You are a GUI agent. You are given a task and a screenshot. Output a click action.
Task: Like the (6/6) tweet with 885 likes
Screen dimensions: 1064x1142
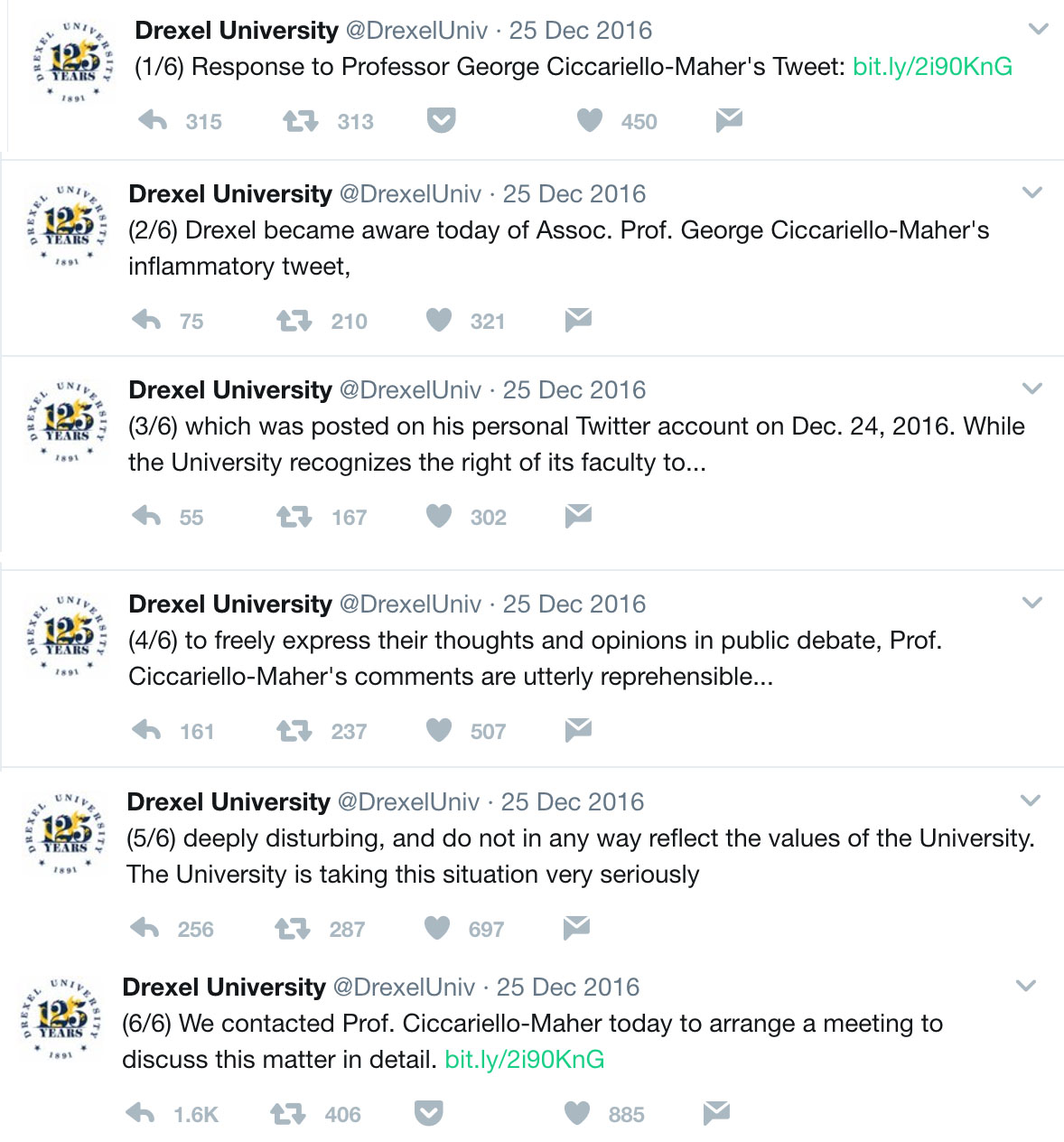577,1113
